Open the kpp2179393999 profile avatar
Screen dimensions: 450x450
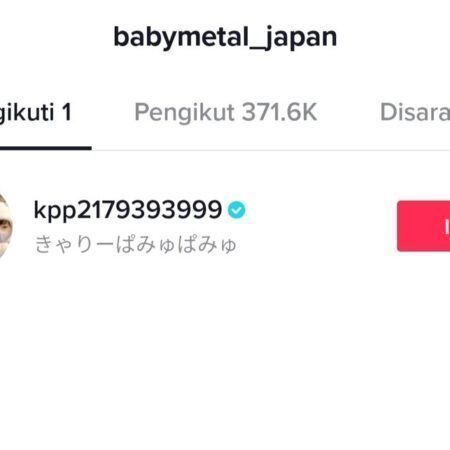6,226
